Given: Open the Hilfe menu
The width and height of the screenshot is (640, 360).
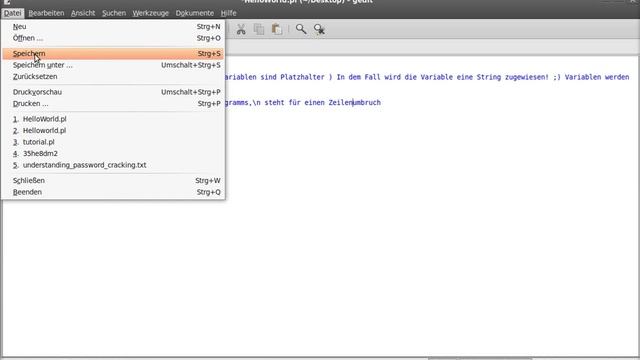Looking at the screenshot, I should point(229,13).
